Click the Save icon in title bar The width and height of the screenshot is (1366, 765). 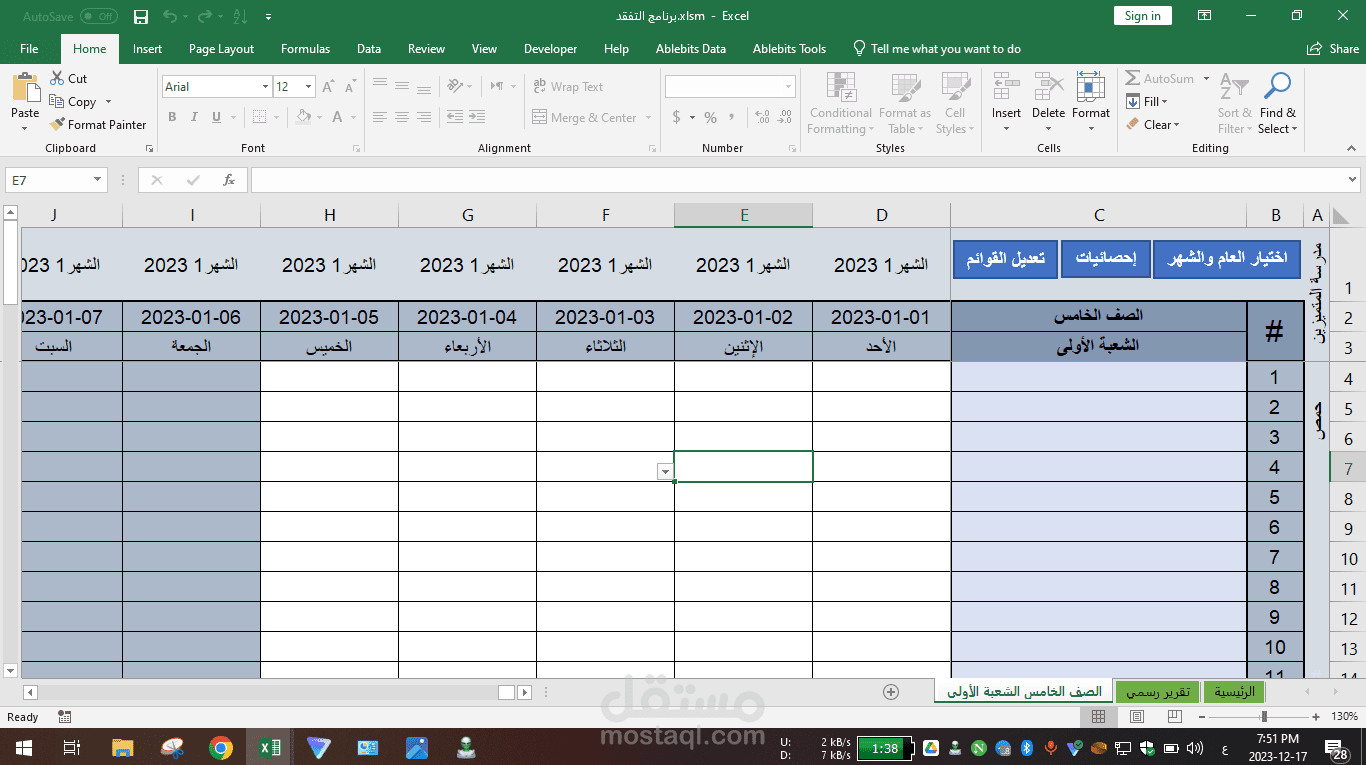[x=141, y=16]
